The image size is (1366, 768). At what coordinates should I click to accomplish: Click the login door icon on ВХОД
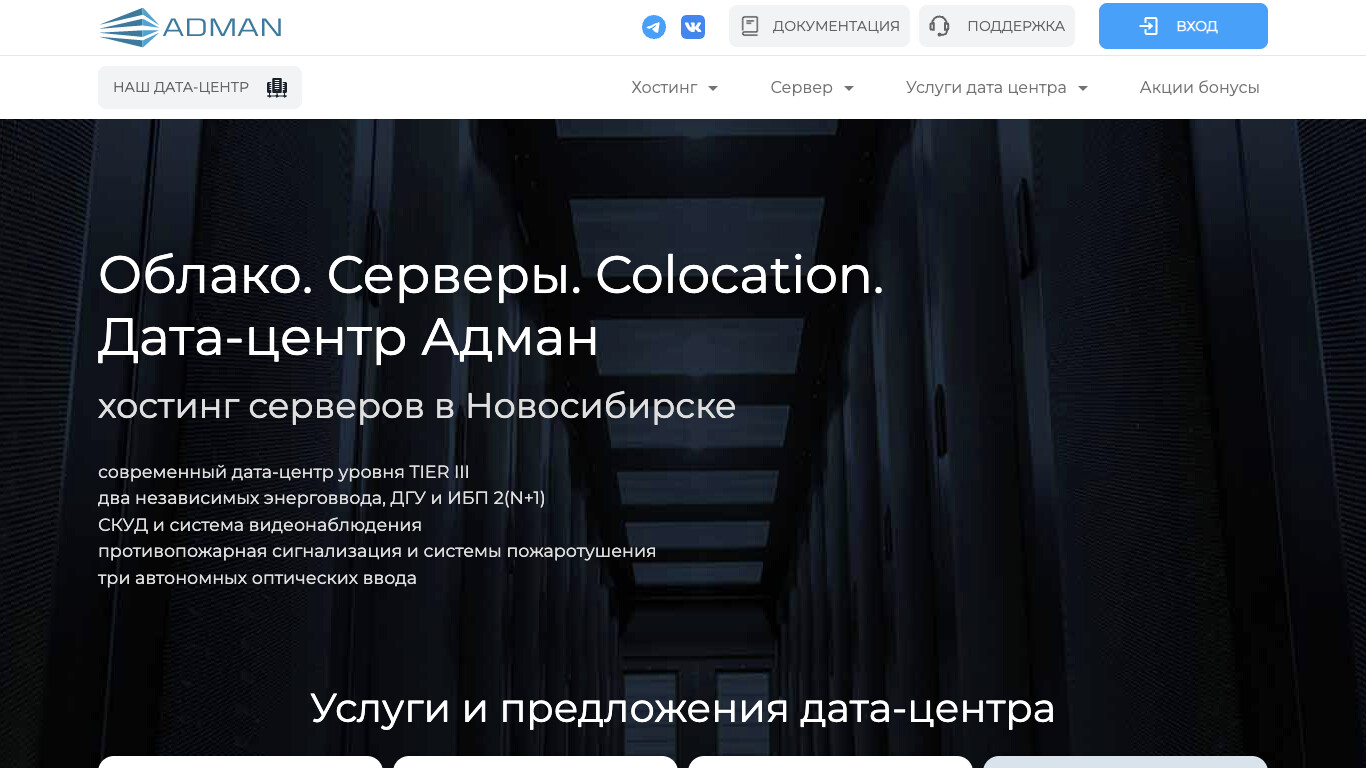[x=1148, y=25]
